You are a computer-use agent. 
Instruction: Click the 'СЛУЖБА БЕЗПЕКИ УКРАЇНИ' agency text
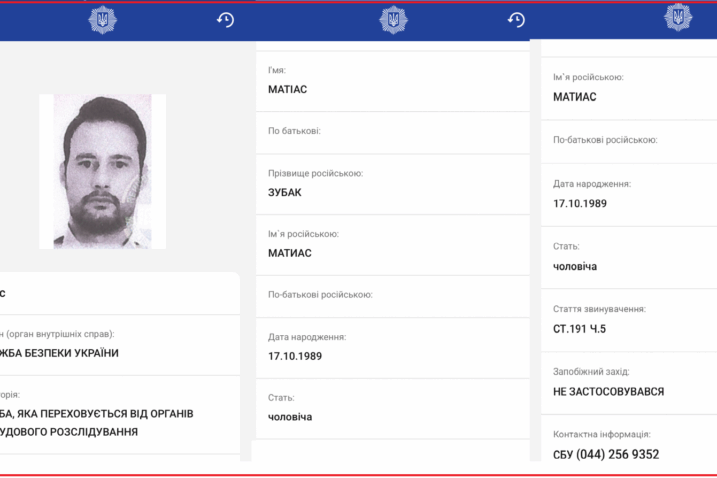[x=60, y=353]
